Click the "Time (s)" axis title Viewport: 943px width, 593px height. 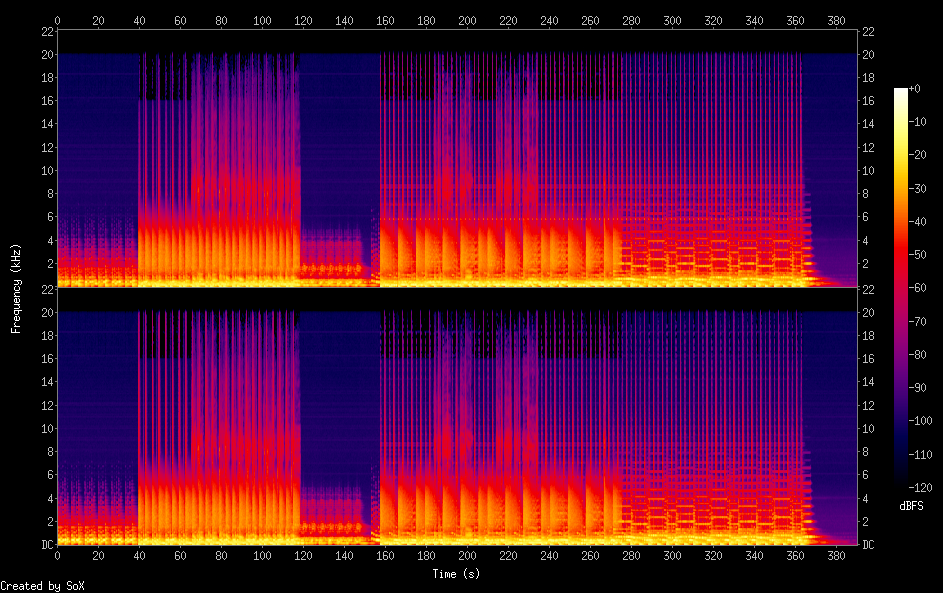(456, 574)
